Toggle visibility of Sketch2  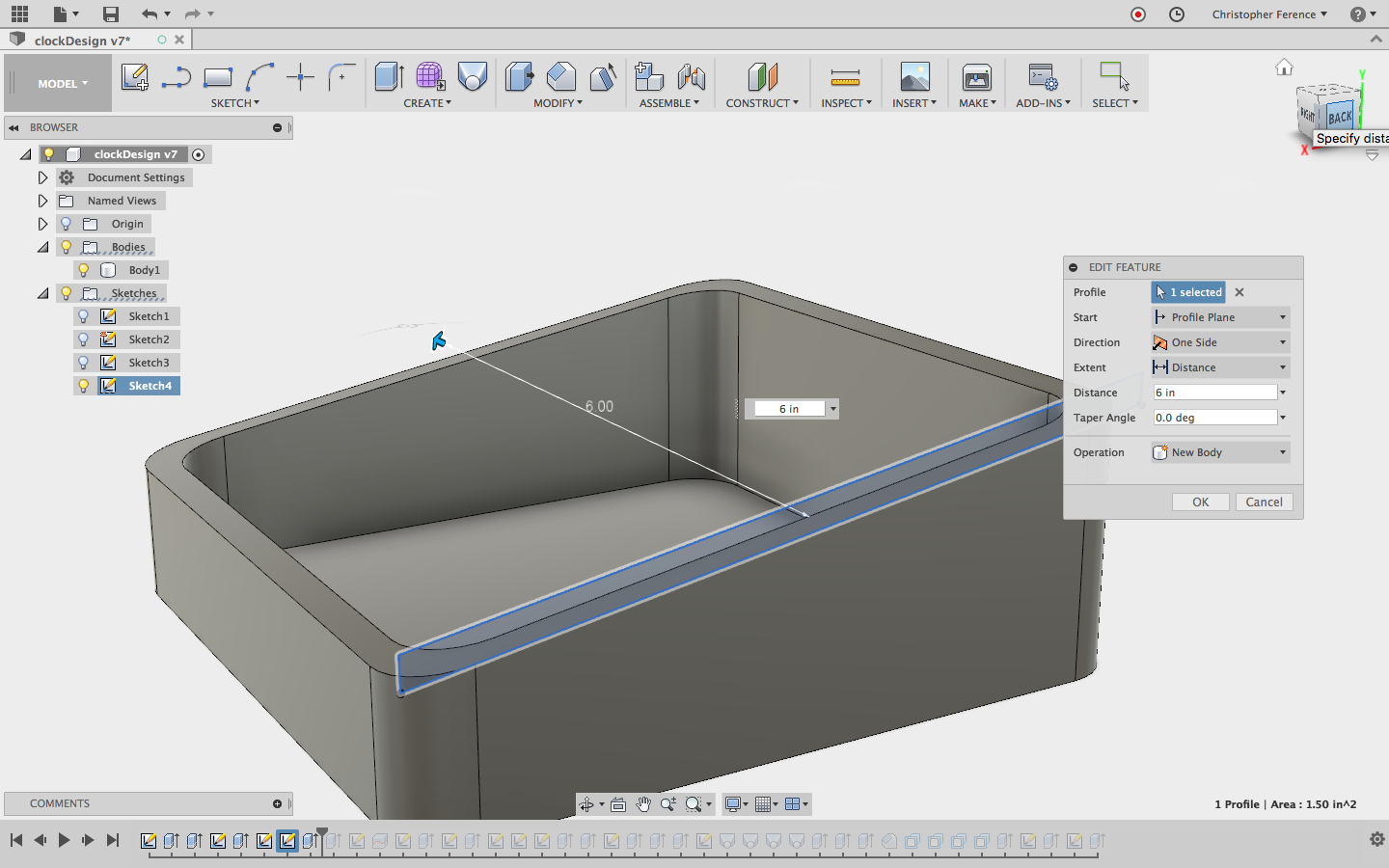84,339
